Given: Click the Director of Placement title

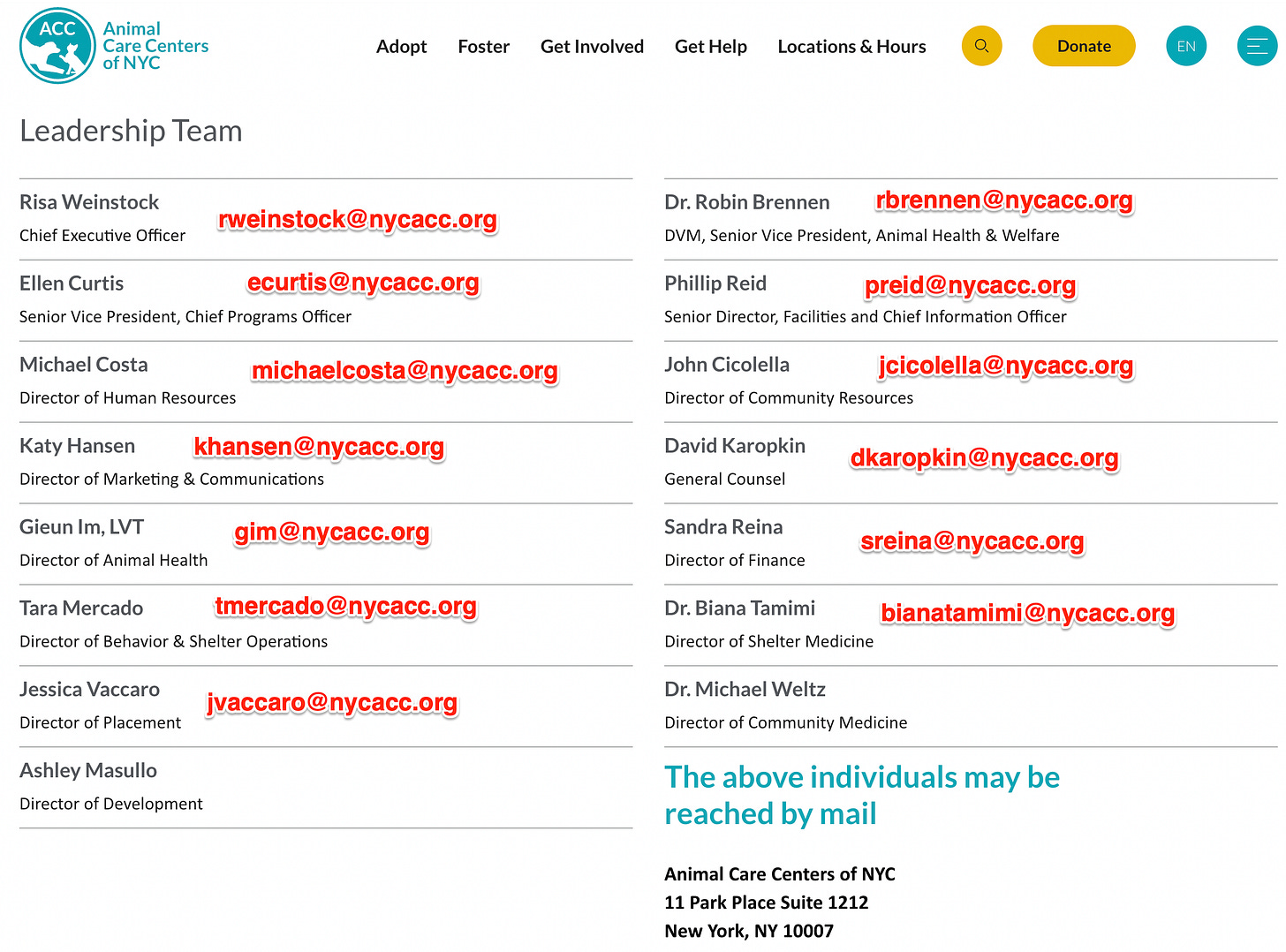Looking at the screenshot, I should click(x=101, y=723).
